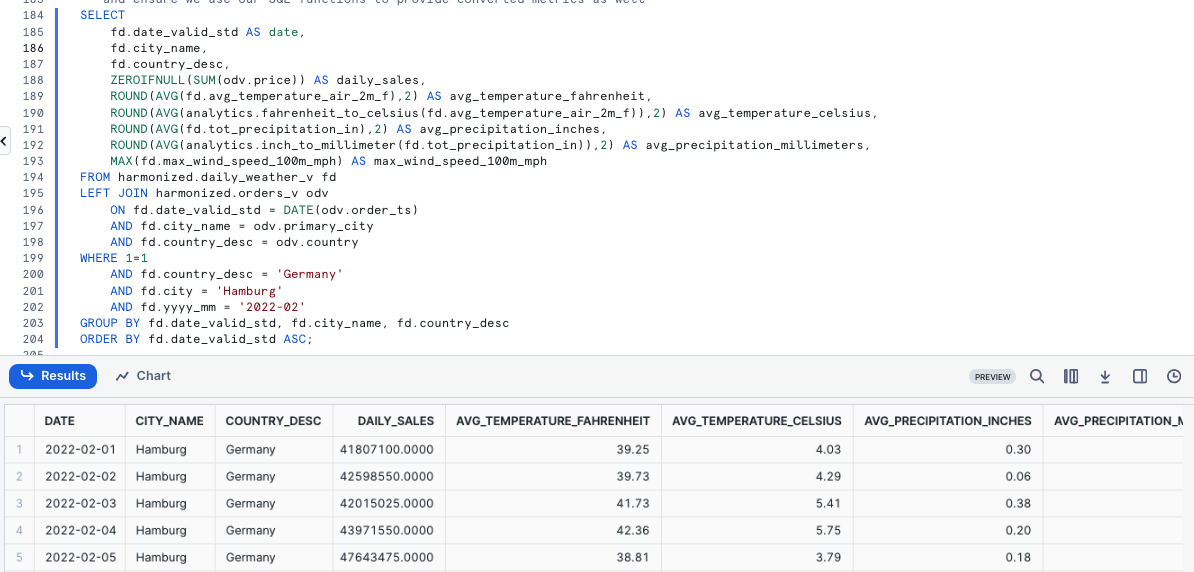Click line number 186 in editor
The width and height of the screenshot is (1194, 572).
pyautogui.click(x=34, y=48)
